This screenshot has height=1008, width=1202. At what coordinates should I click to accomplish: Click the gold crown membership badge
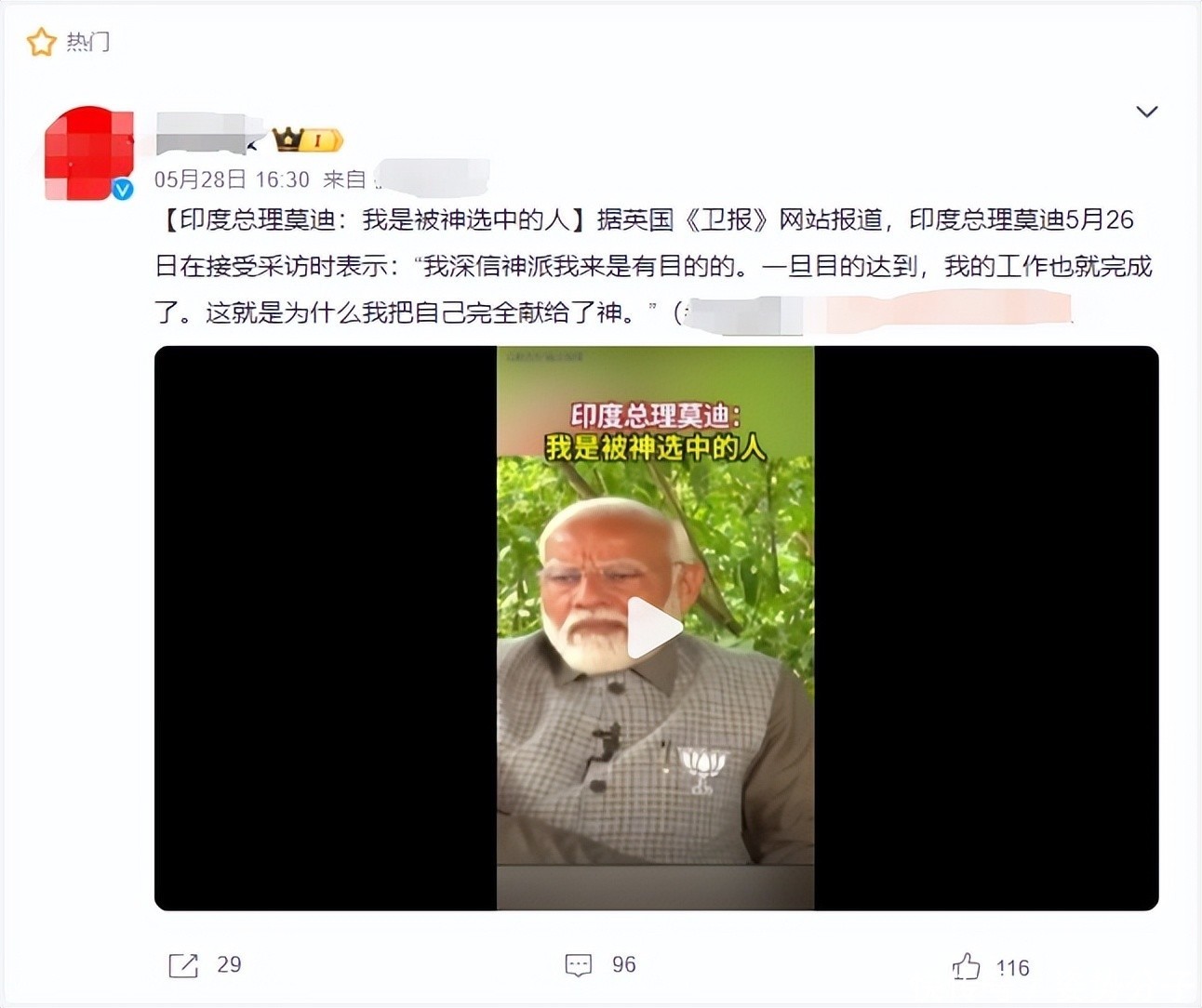308,140
